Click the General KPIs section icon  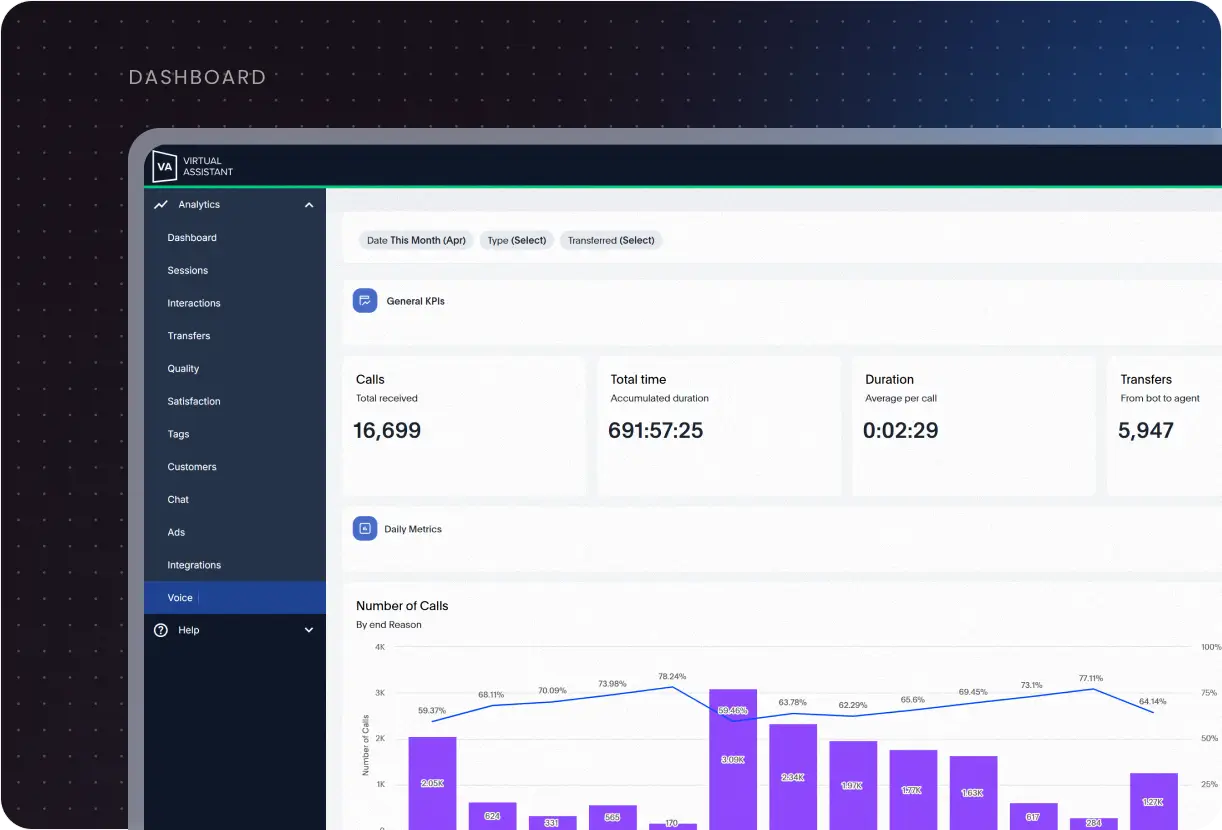[365, 301]
